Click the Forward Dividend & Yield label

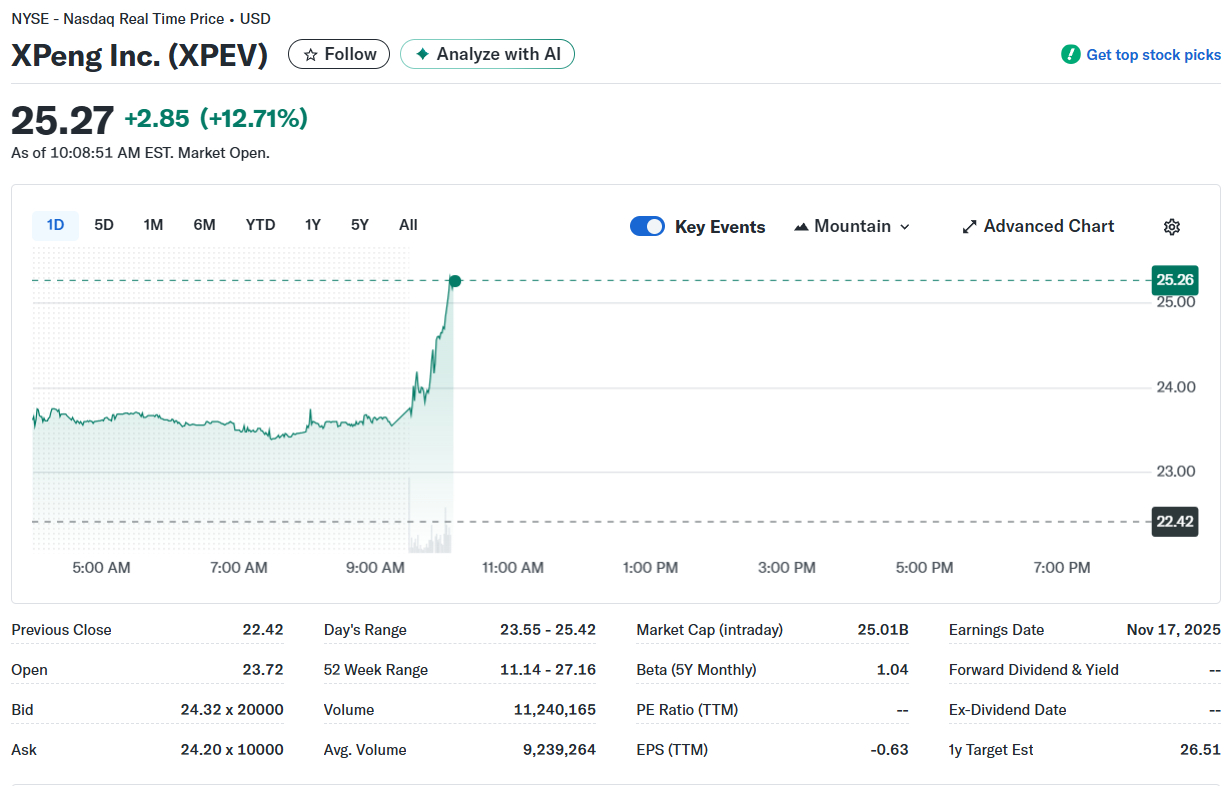coord(1034,670)
